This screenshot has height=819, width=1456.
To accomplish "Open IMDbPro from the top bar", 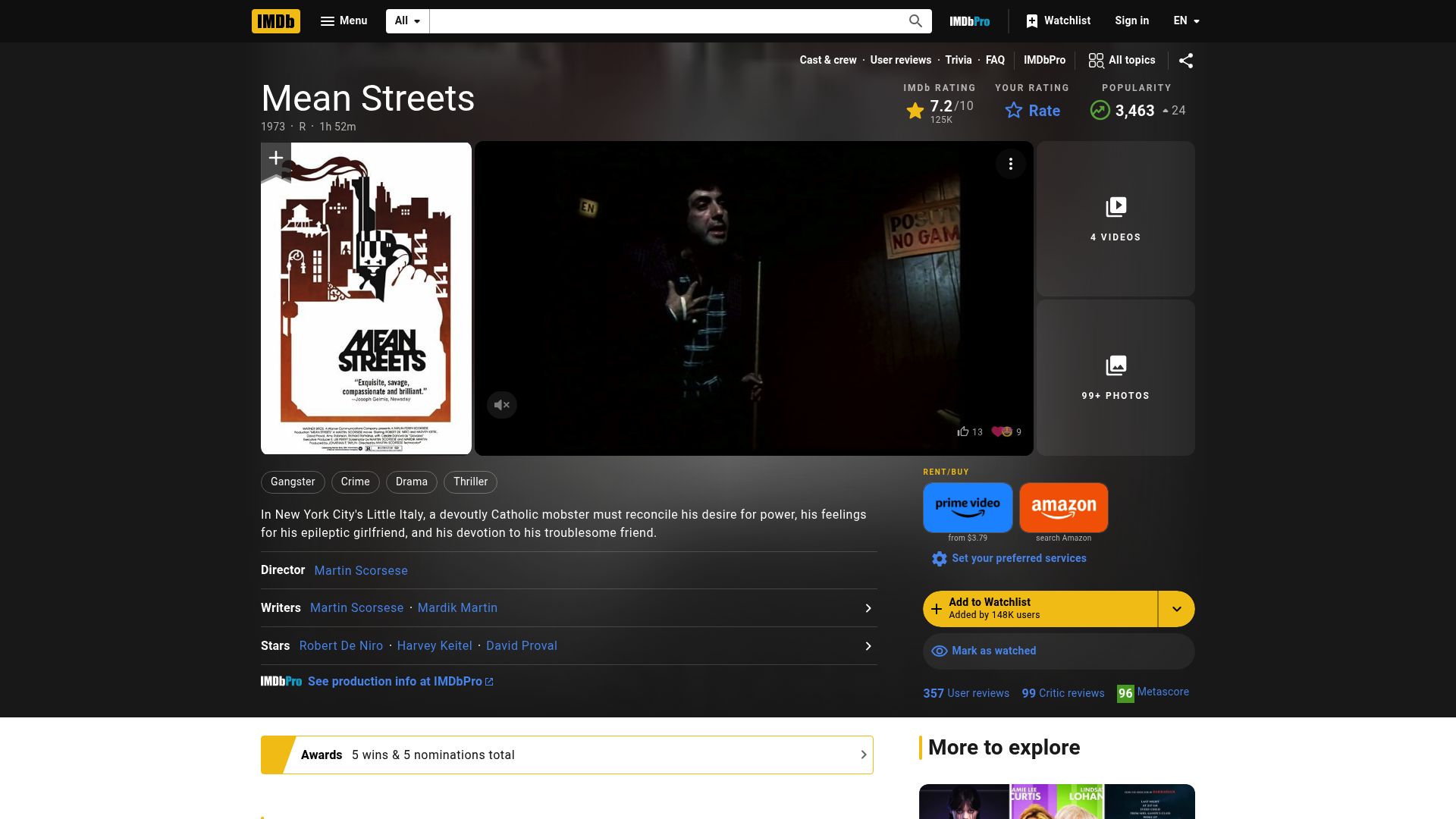I will pyautogui.click(x=969, y=21).
